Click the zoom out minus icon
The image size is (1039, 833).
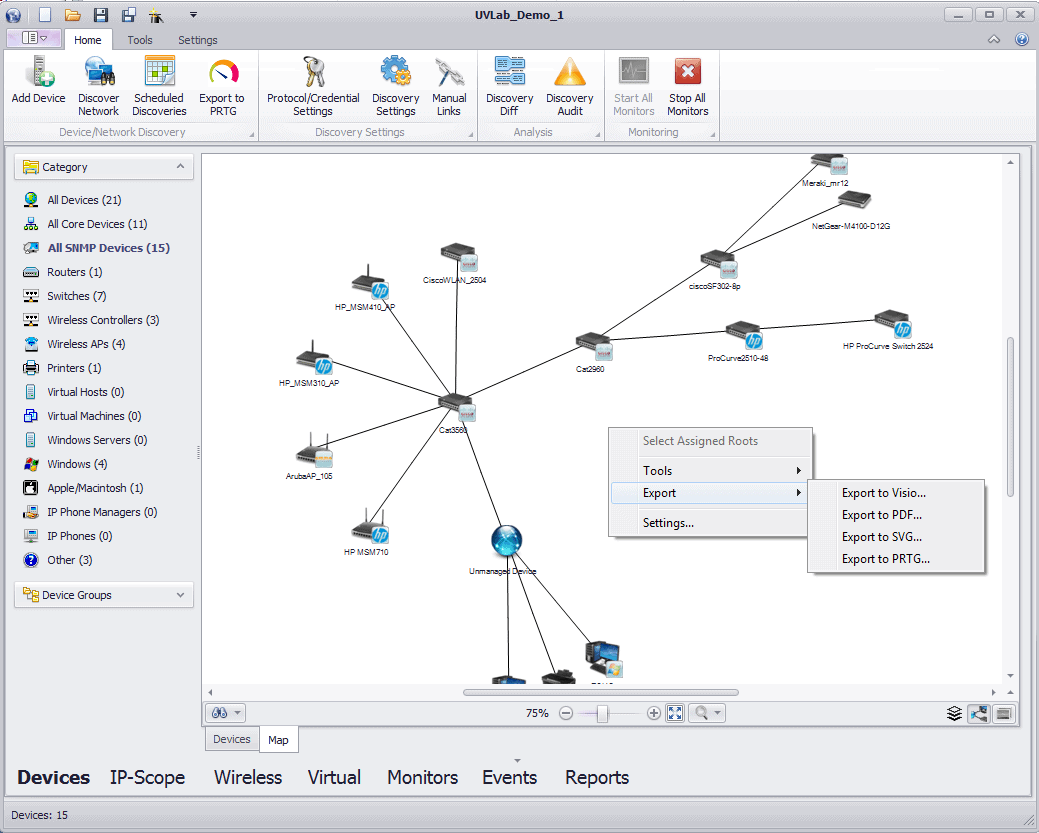click(566, 713)
